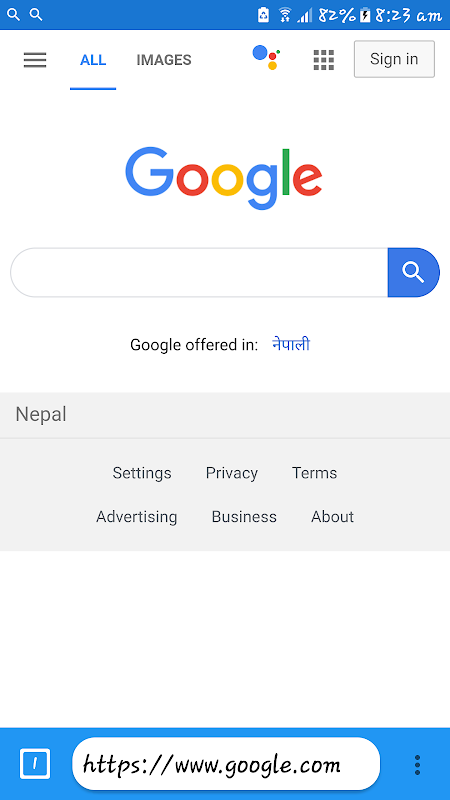450x800 pixels.
Task: Tap the Wi-Fi status icon
Action: (285, 15)
